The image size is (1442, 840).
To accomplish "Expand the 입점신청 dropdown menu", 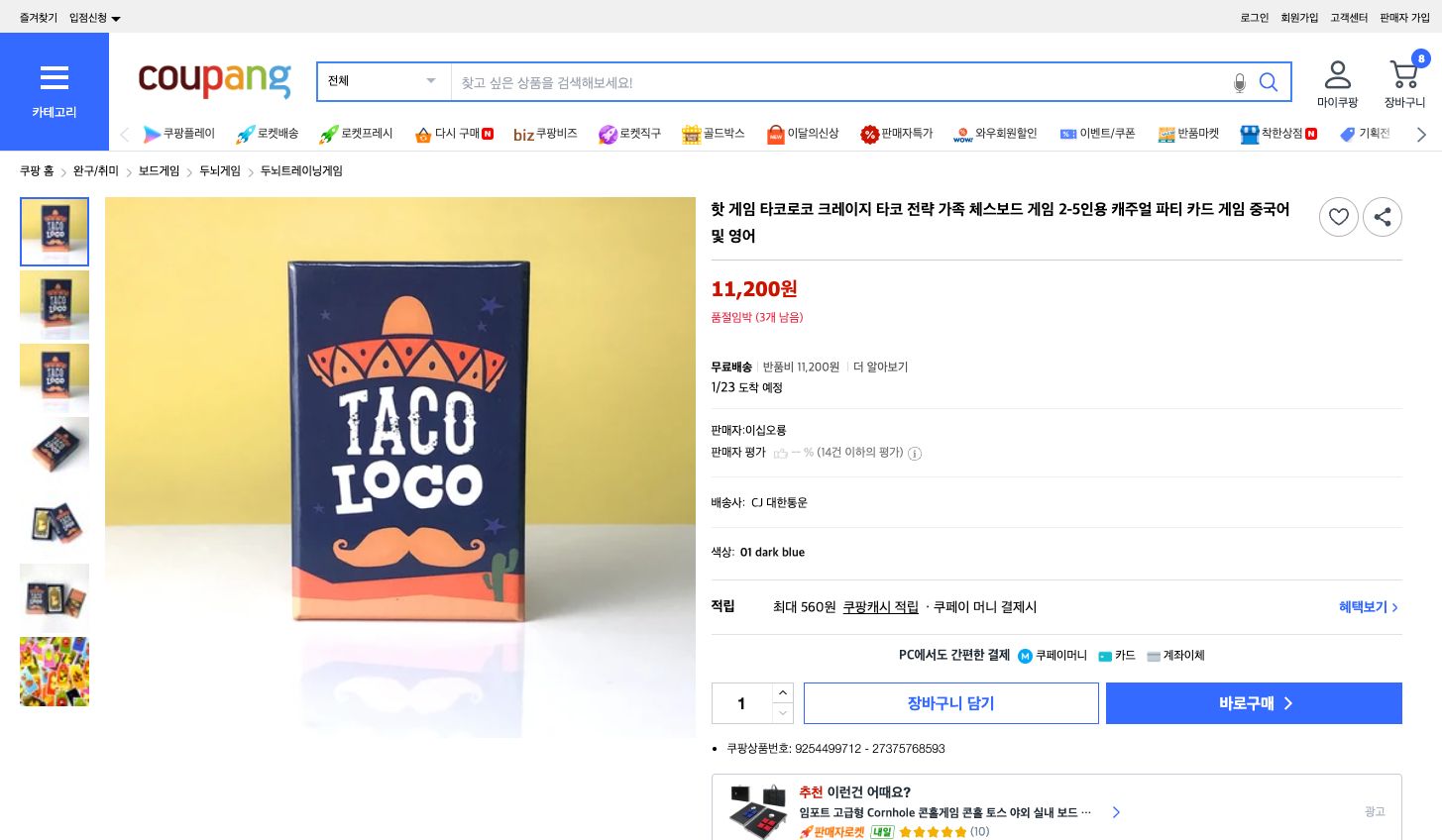I will click(85, 17).
